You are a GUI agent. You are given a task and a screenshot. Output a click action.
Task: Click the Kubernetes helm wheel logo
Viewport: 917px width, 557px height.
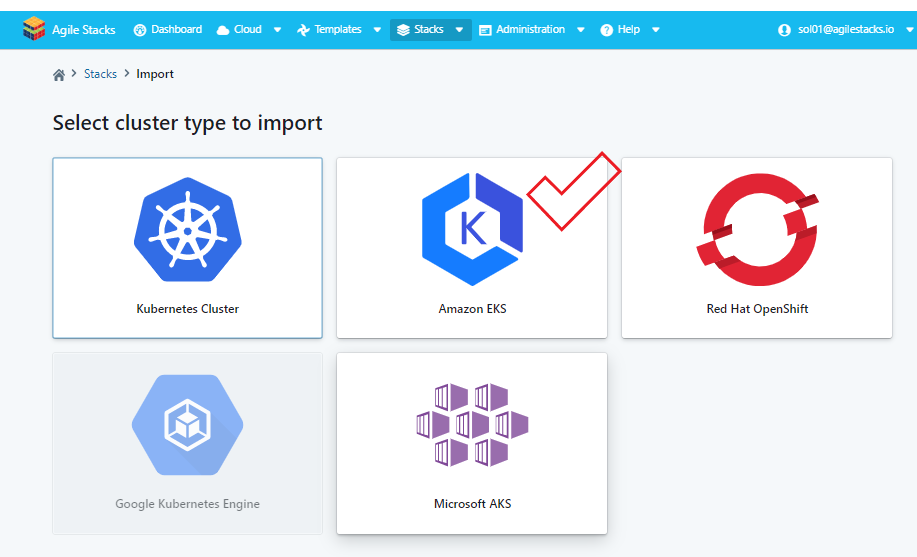coord(188,229)
